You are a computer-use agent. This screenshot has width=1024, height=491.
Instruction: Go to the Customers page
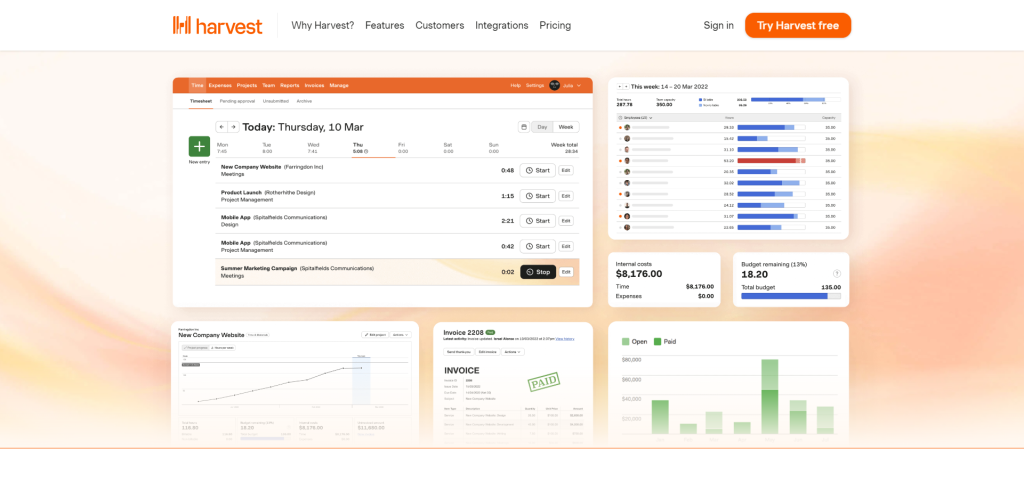pyautogui.click(x=440, y=25)
